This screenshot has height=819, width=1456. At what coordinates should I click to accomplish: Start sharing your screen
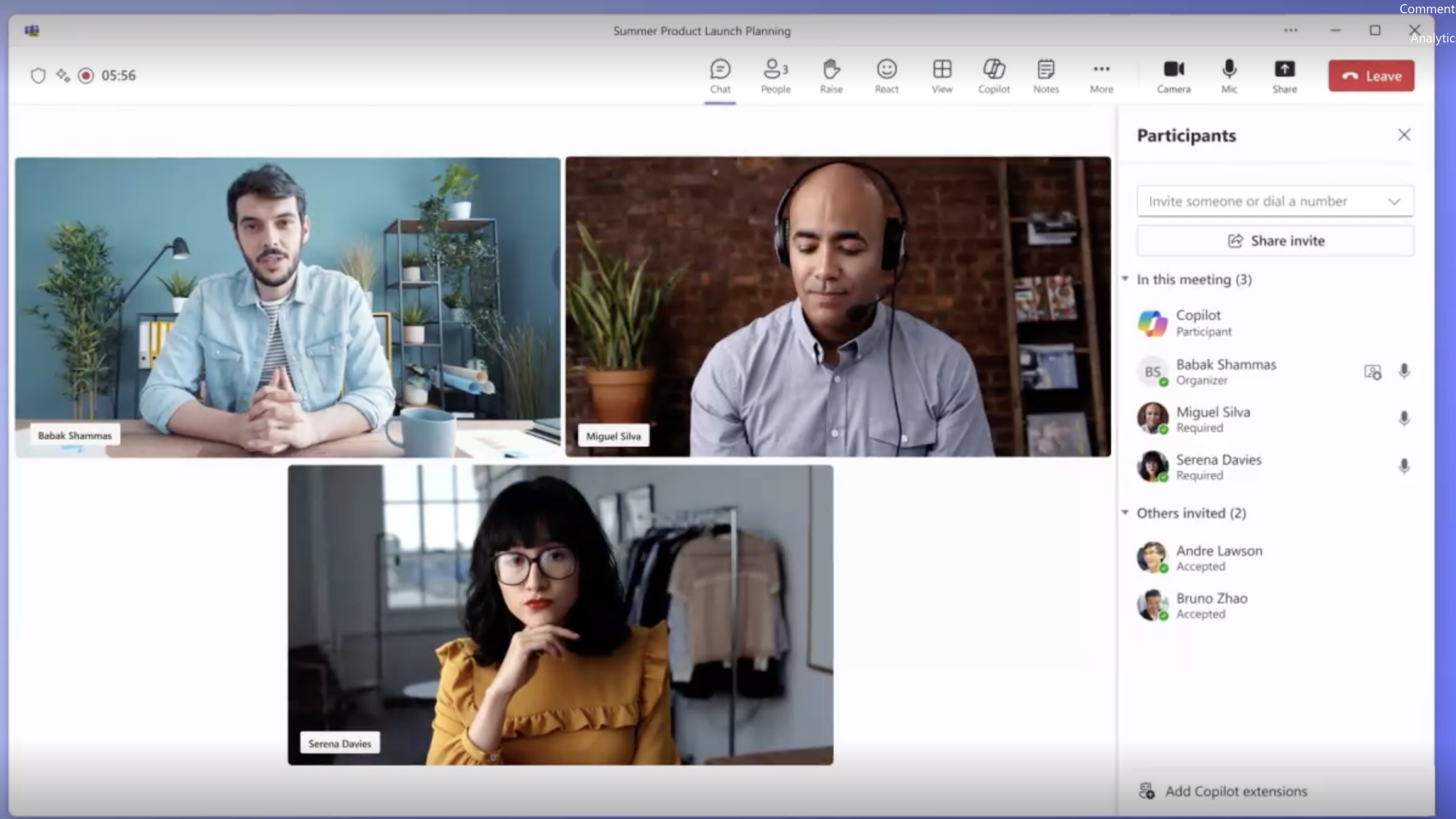click(1284, 75)
